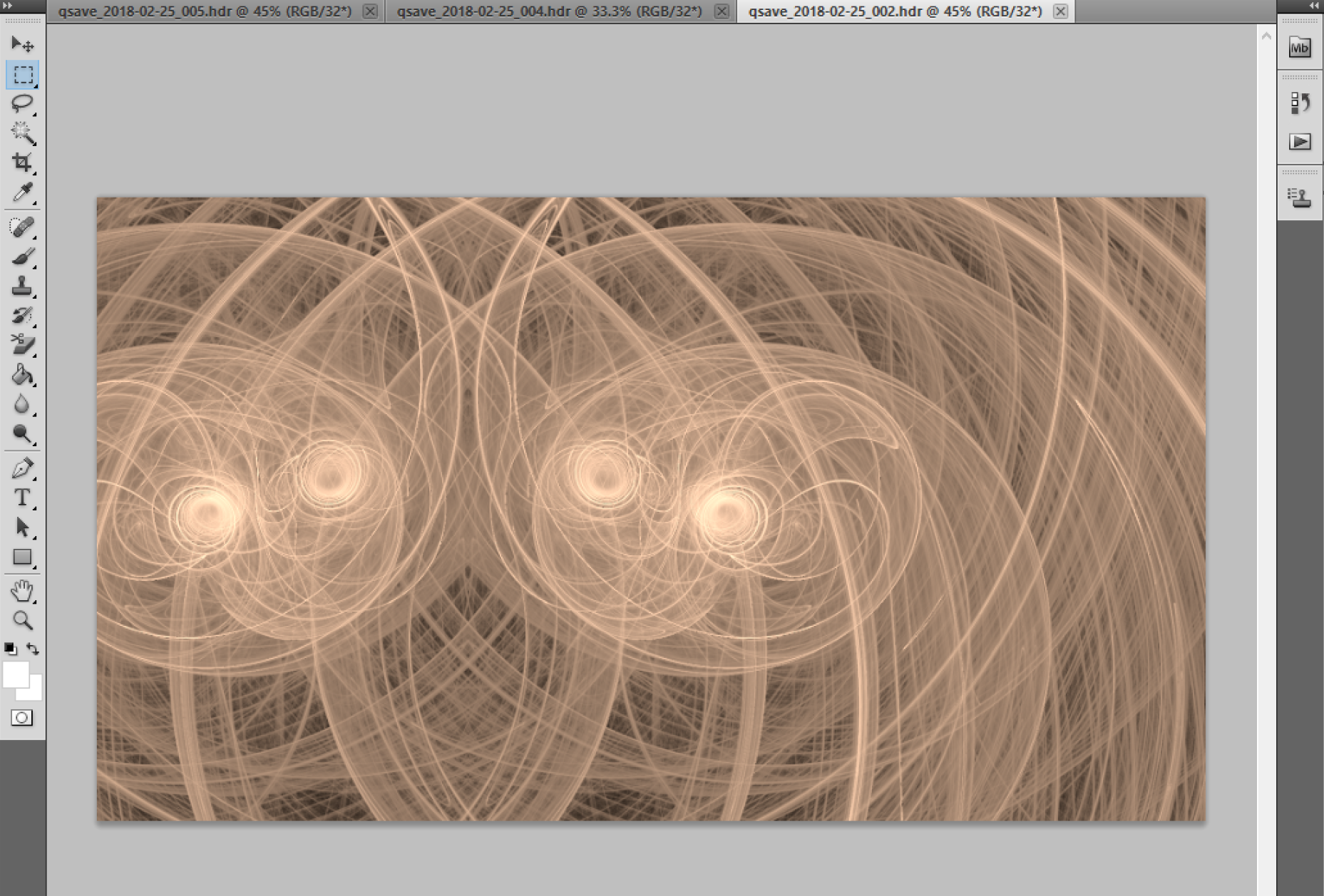Select the Horizontal Type tool
This screenshot has width=1324, height=896.
pyautogui.click(x=22, y=498)
